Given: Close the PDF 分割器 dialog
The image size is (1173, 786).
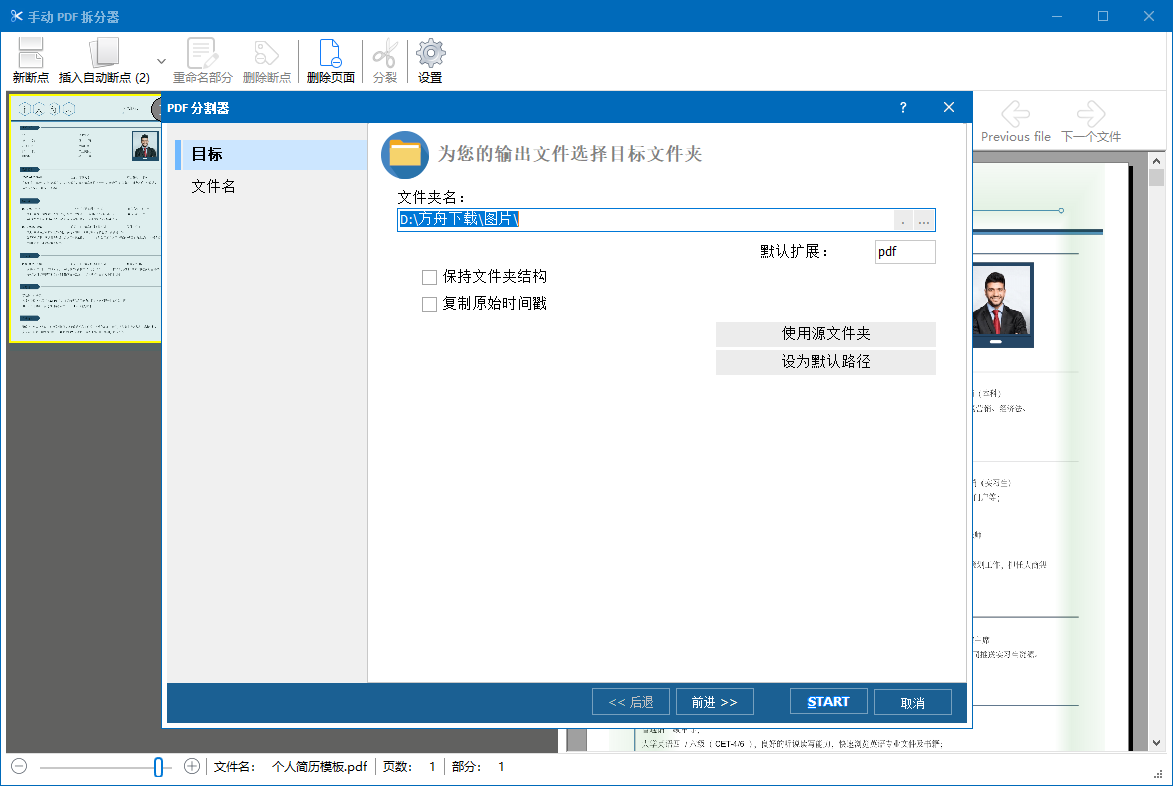Looking at the screenshot, I should tap(949, 108).
